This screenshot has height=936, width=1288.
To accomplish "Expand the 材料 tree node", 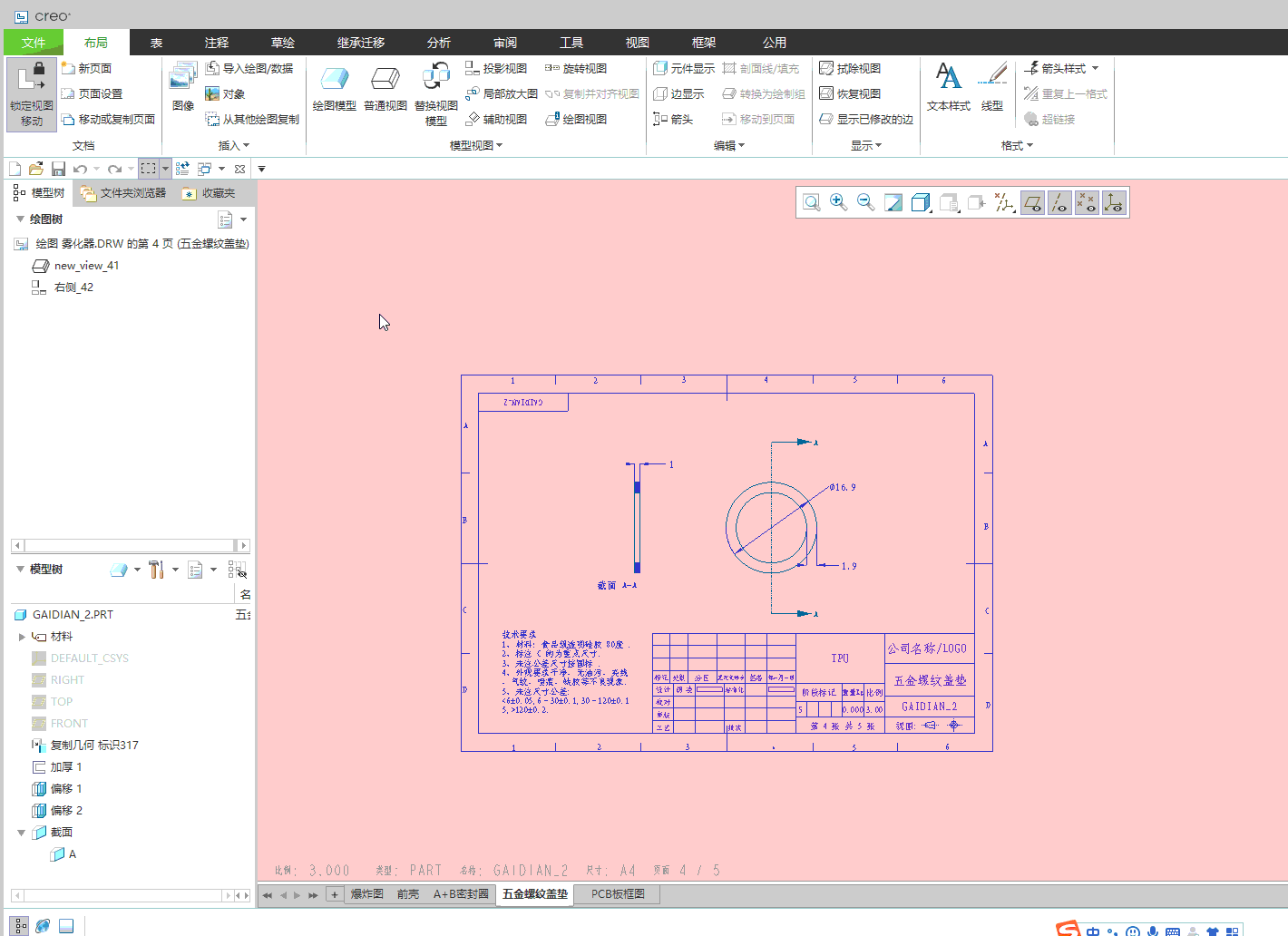I will click(x=22, y=637).
